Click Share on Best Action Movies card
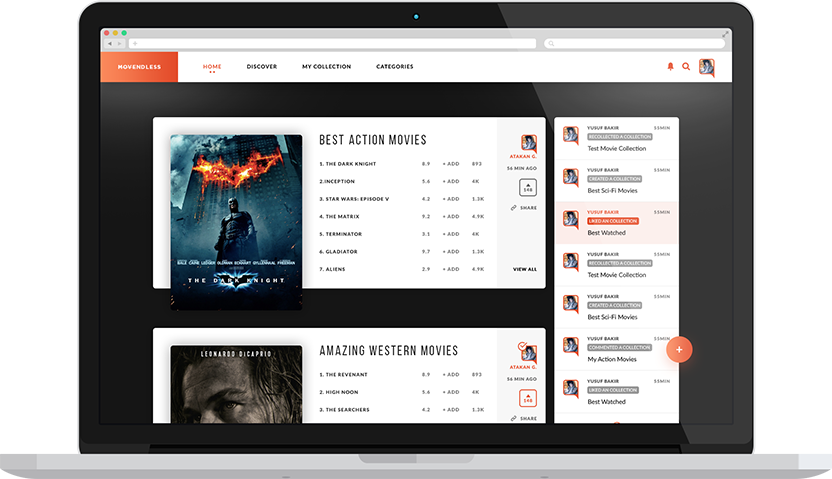This screenshot has height=479, width=832. (524, 208)
